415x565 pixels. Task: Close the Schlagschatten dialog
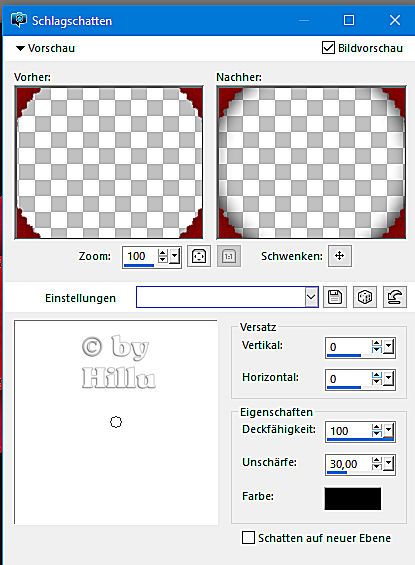[395, 20]
